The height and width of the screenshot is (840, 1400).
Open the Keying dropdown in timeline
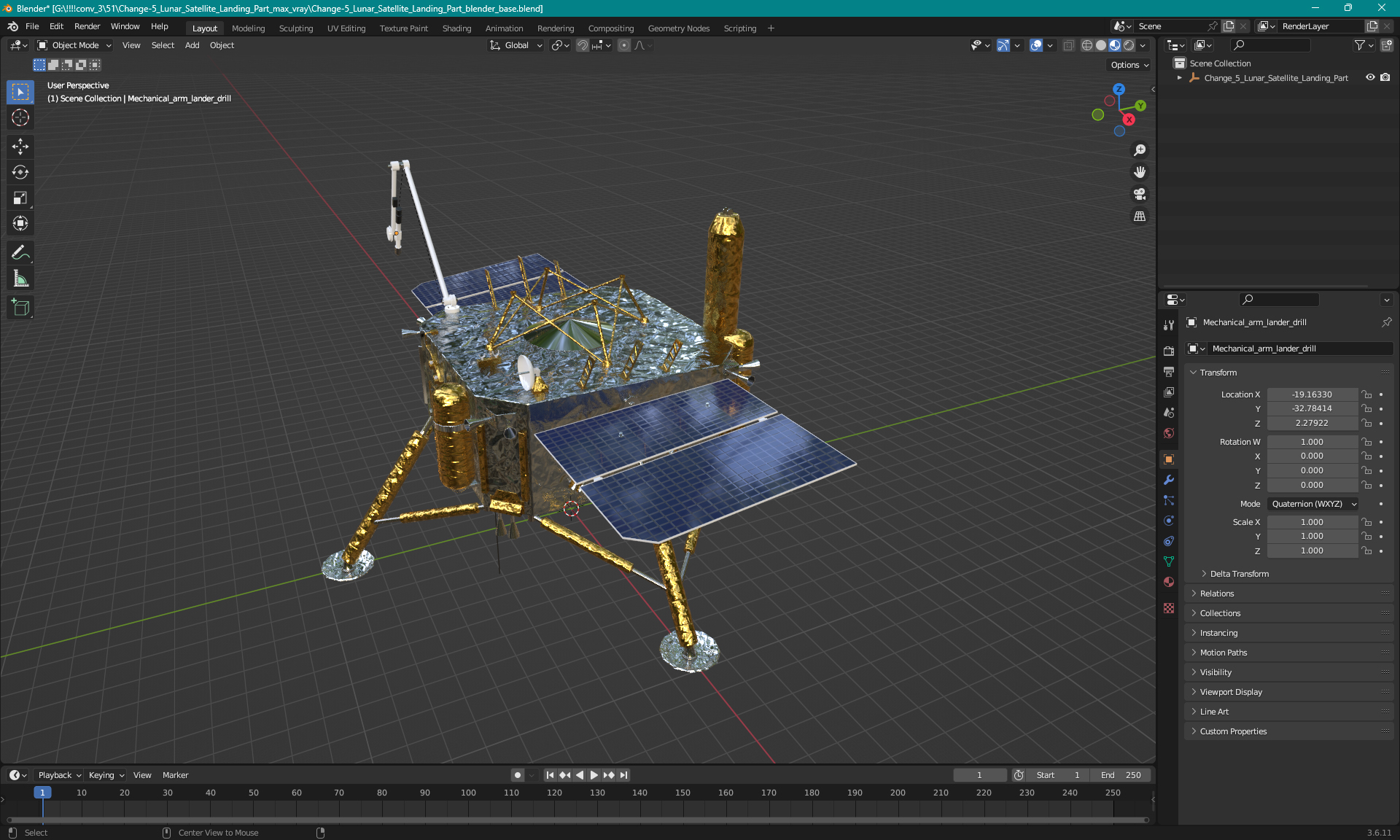(106, 775)
